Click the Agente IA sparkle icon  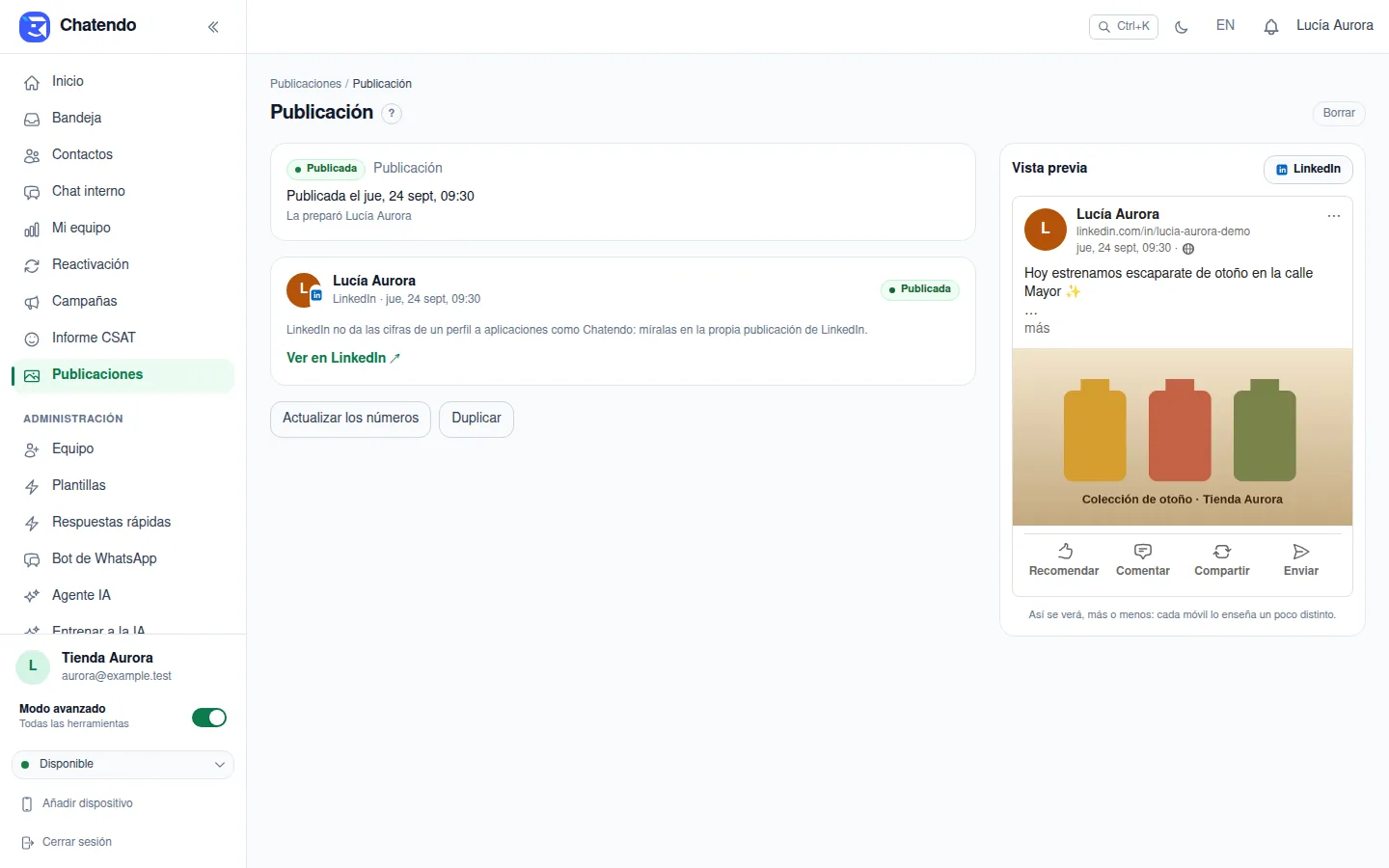coord(32,596)
